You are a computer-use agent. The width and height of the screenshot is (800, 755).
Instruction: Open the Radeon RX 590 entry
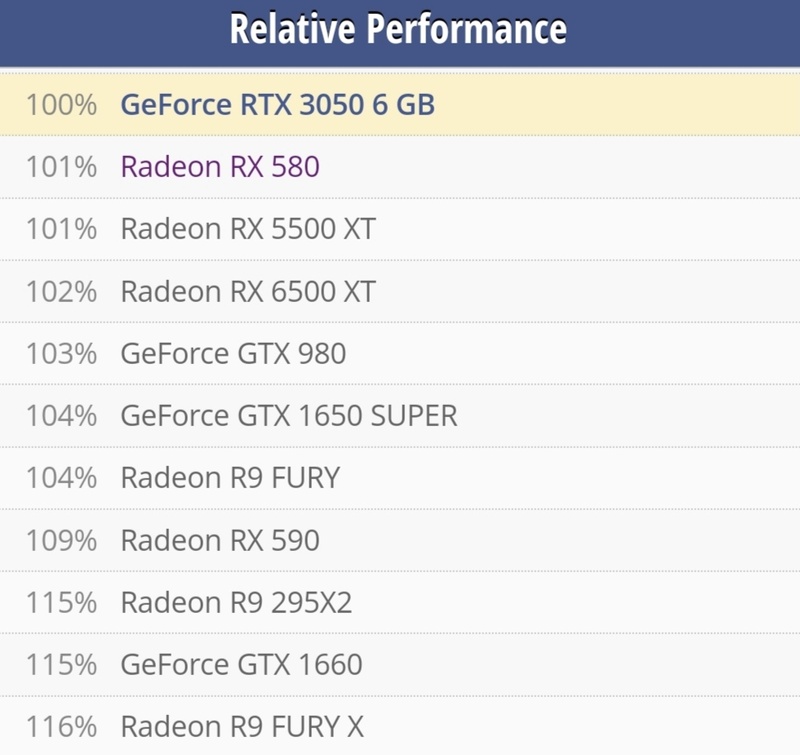(220, 540)
